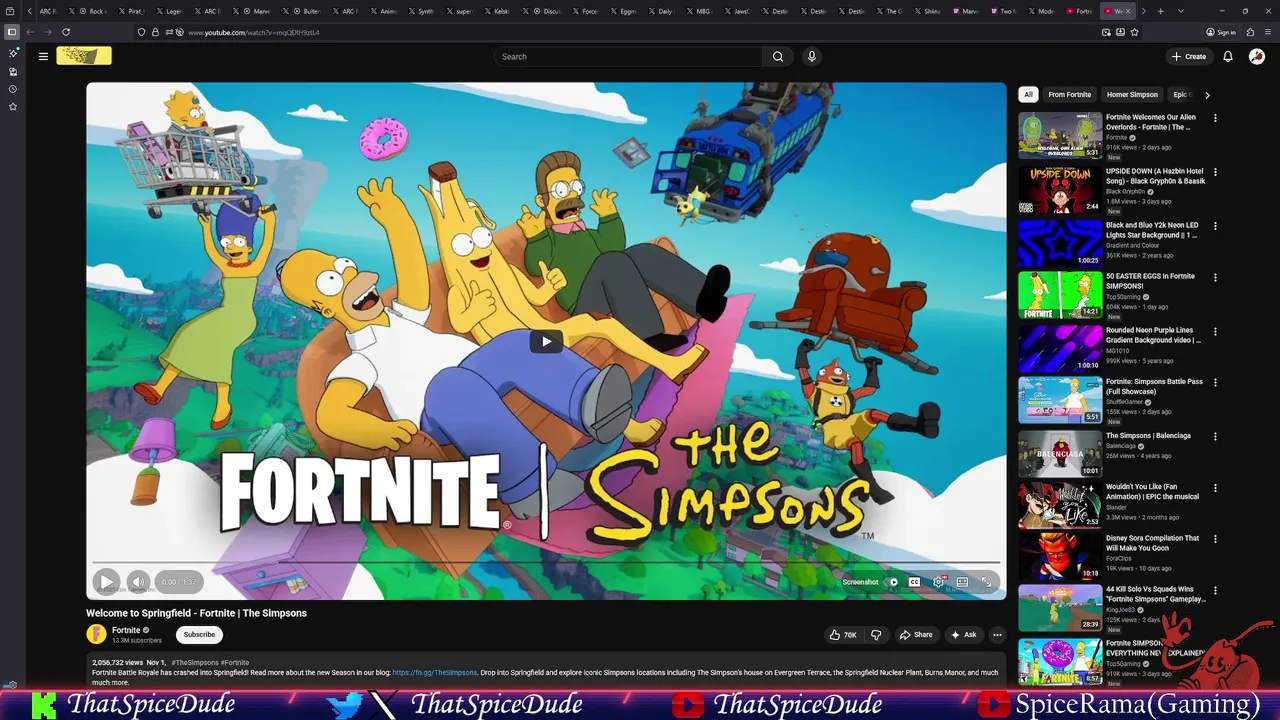
Task: Open options for Simpsons Battle Pass Full Showcase
Action: point(1215,383)
